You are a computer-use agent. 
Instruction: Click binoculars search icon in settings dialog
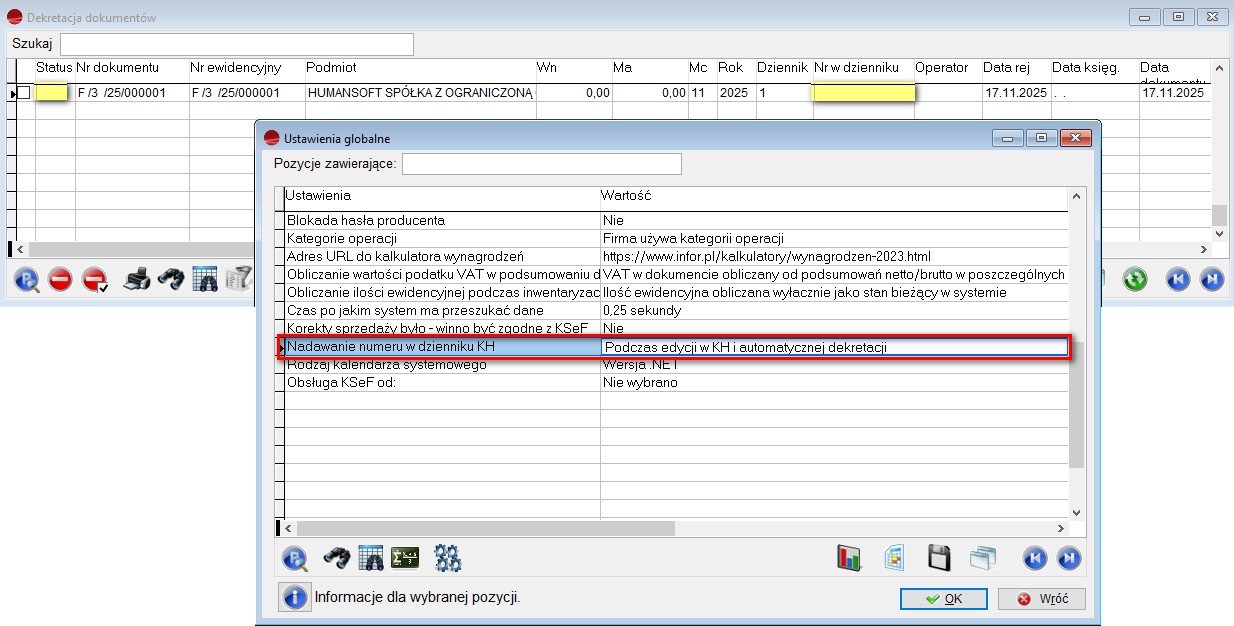coord(336,558)
